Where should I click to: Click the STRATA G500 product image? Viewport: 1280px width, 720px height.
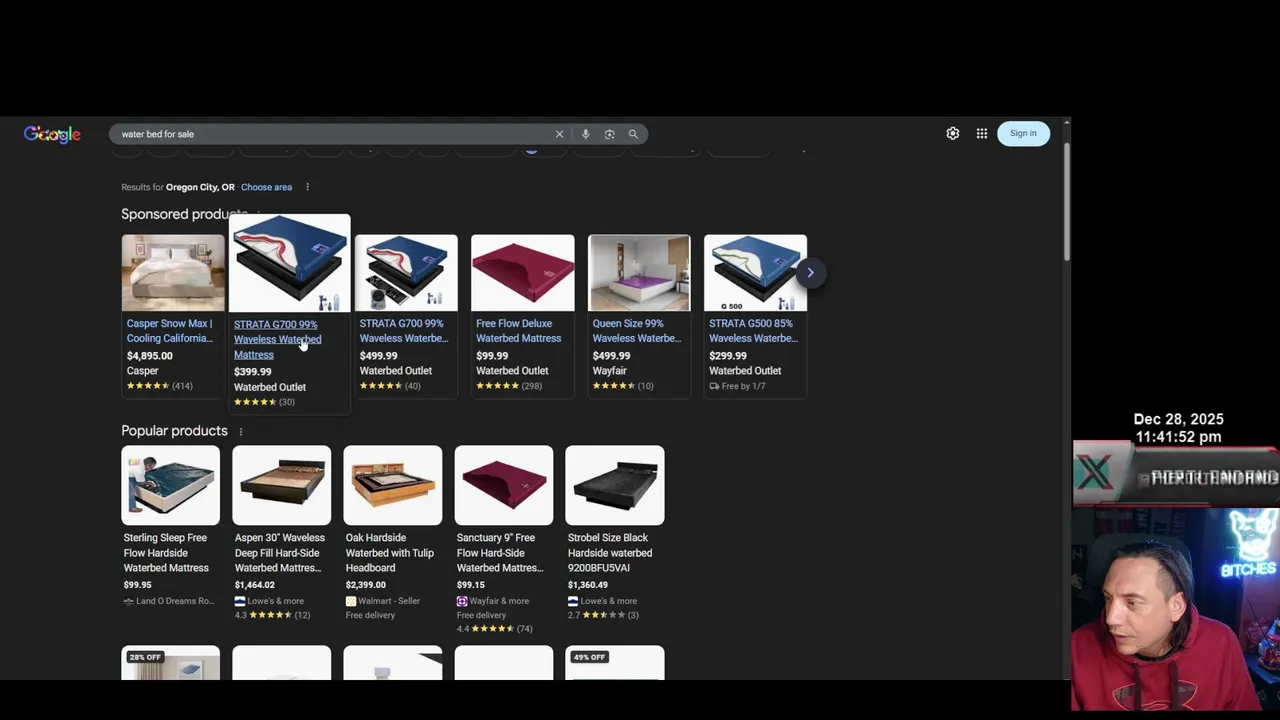755,272
